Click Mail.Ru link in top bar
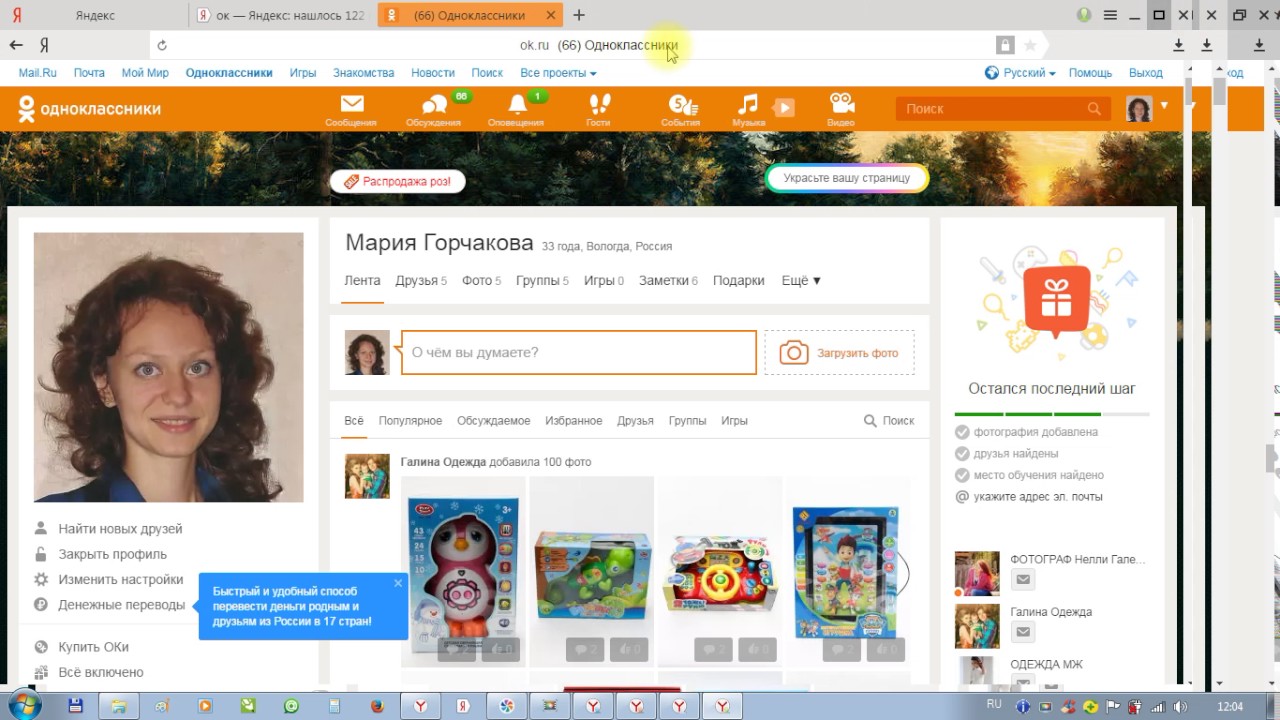 coord(38,73)
